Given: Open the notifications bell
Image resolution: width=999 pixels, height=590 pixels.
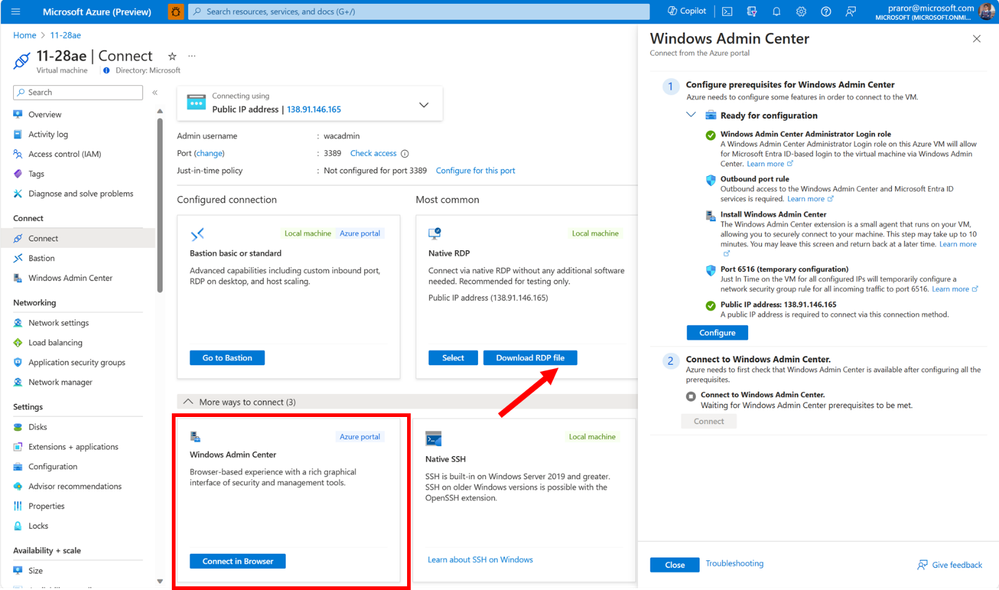Looking at the screenshot, I should [x=776, y=11].
